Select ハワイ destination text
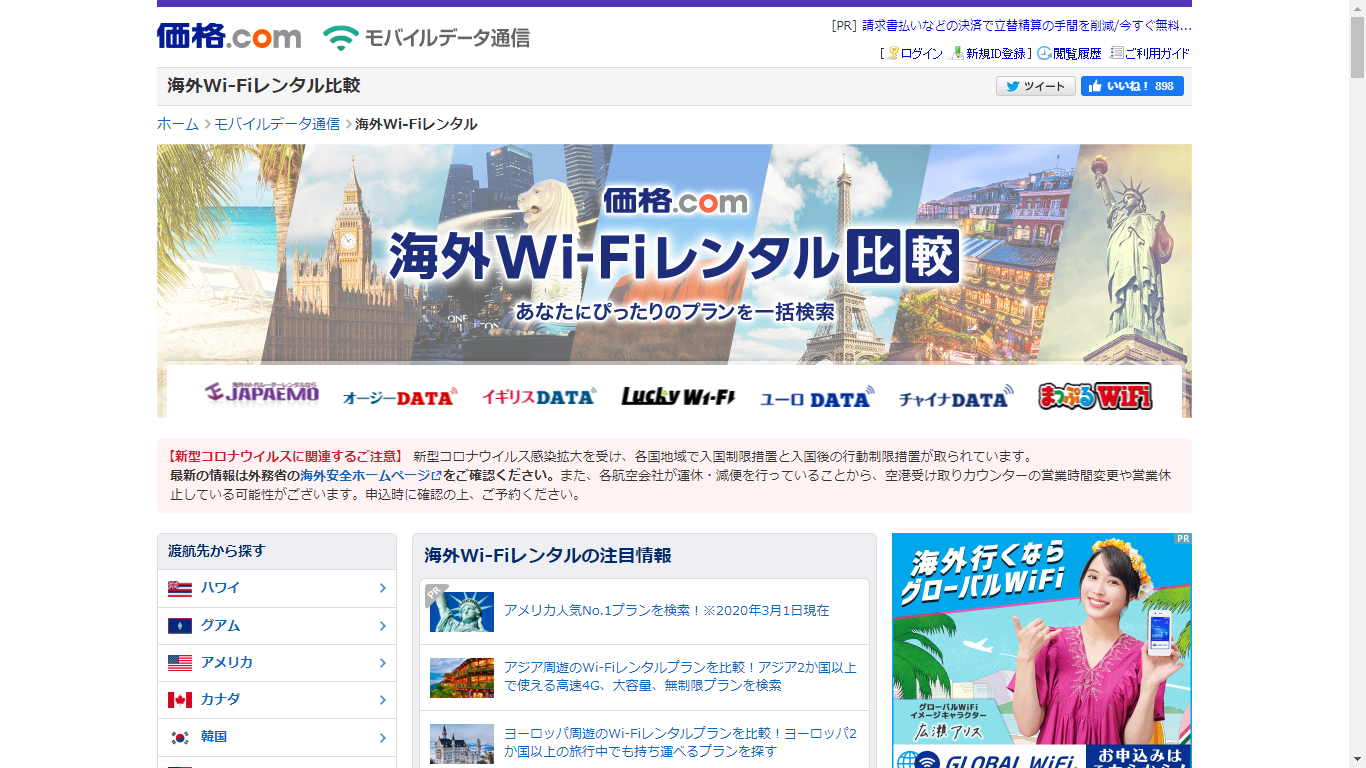This screenshot has height=768, width=1366. tap(220, 588)
